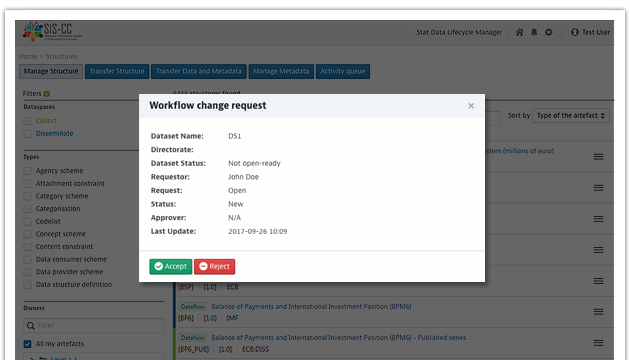Check the Data consumer scheme type

(27, 259)
